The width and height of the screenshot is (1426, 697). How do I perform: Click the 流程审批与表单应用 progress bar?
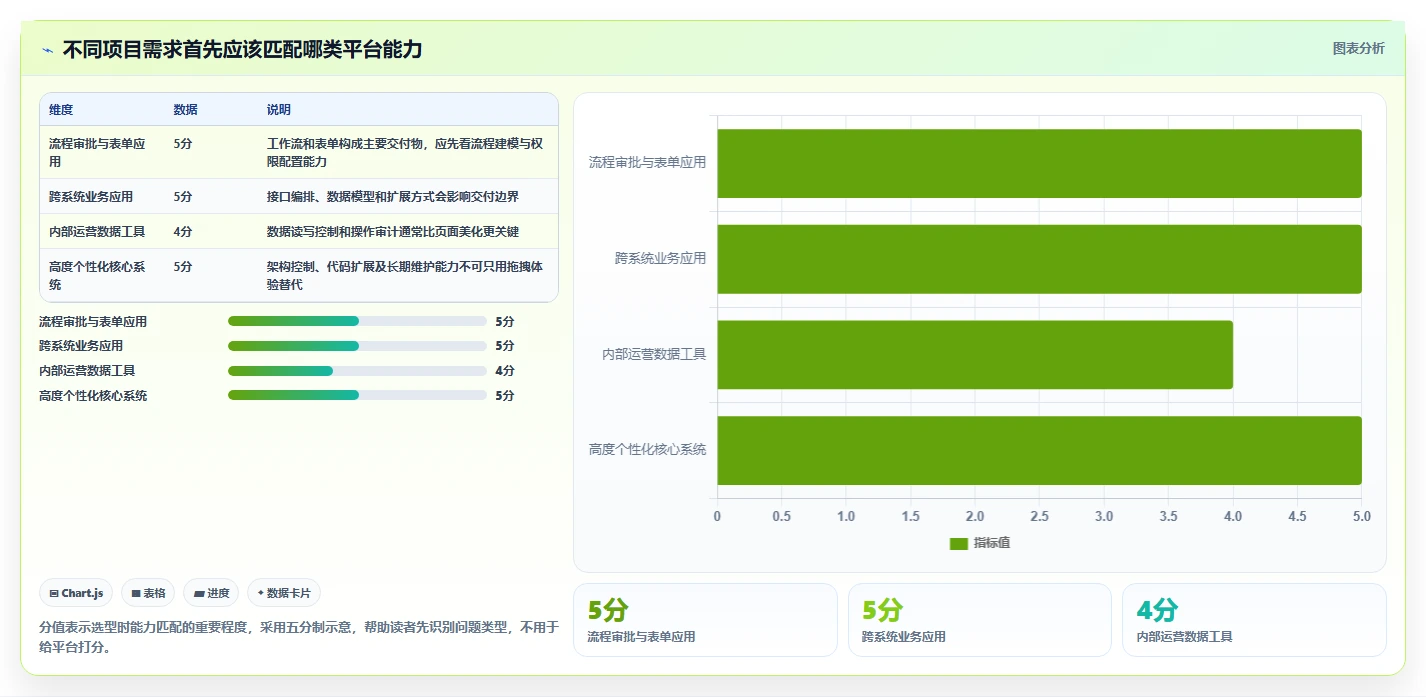pyautogui.click(x=357, y=321)
